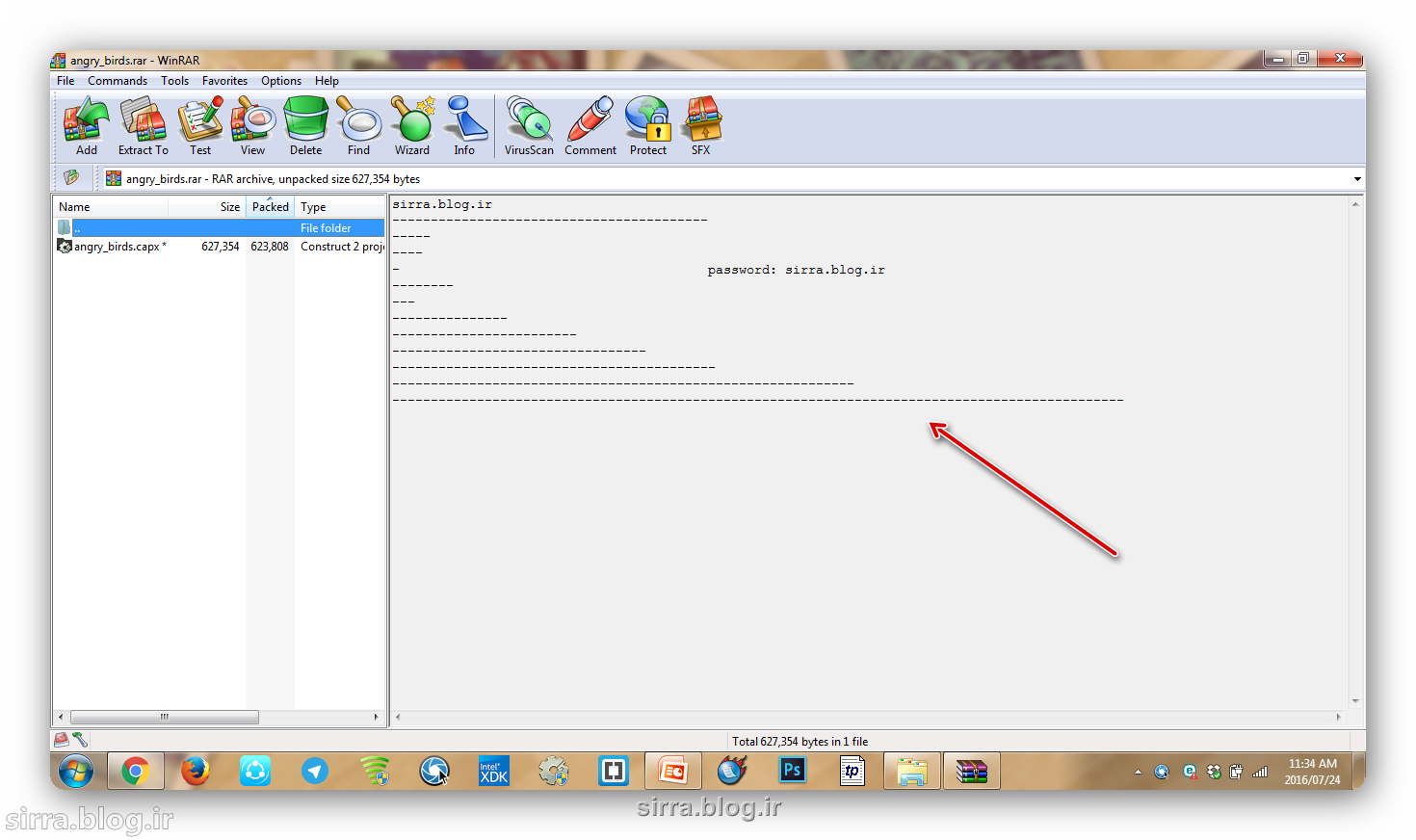1416x840 pixels.
Task: Open Intel XDK from taskbar
Action: click(x=494, y=772)
